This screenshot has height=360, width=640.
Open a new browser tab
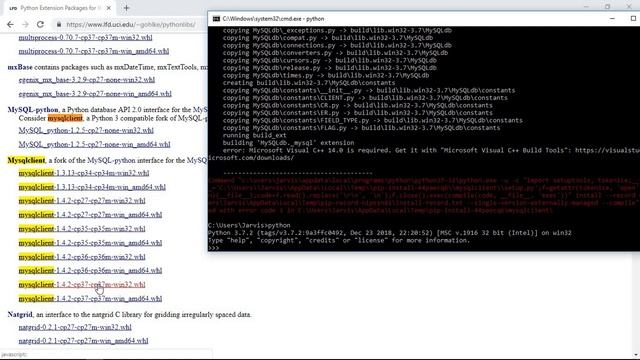tap(126, 8)
